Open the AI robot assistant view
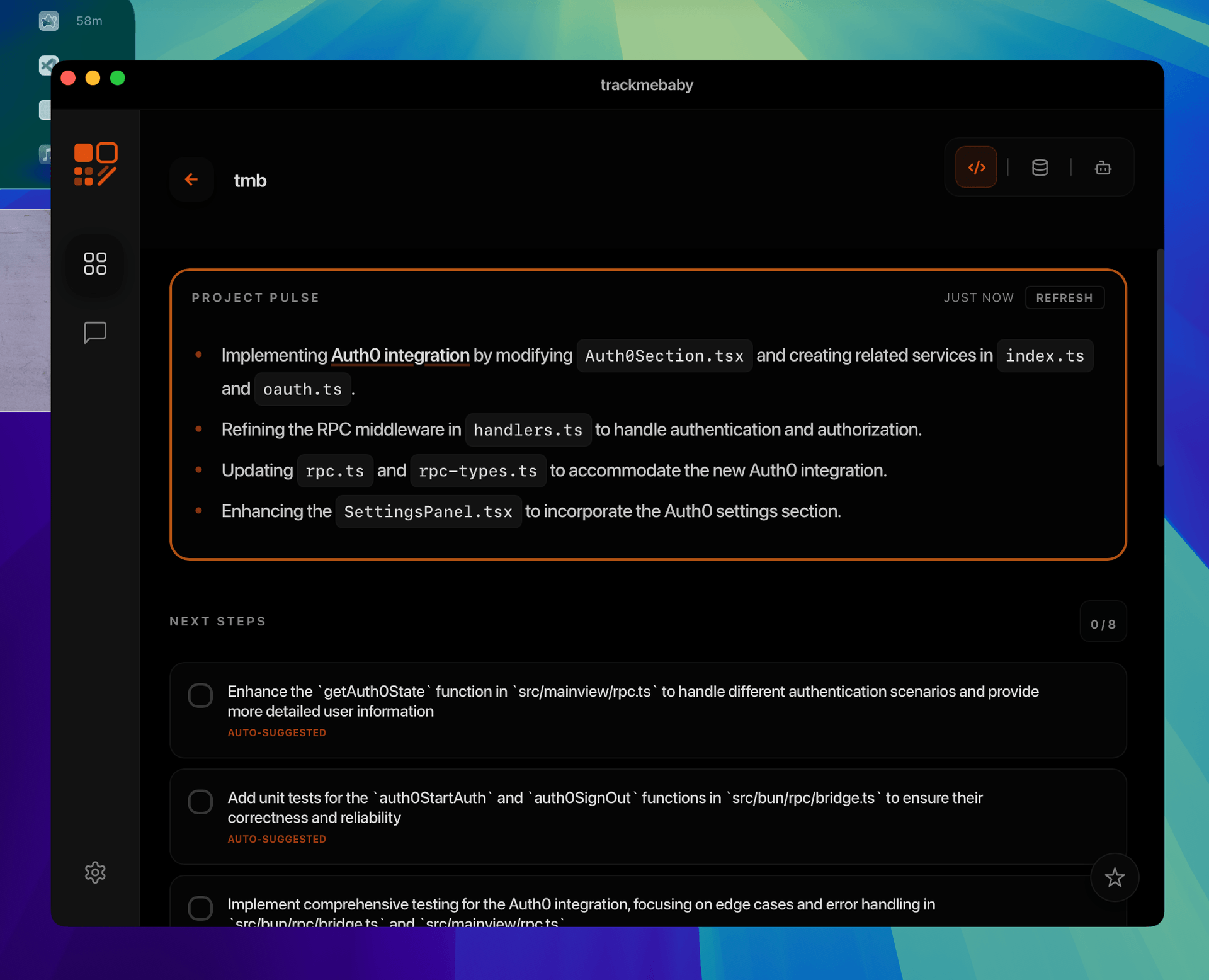The height and width of the screenshot is (980, 1209). (x=1103, y=167)
